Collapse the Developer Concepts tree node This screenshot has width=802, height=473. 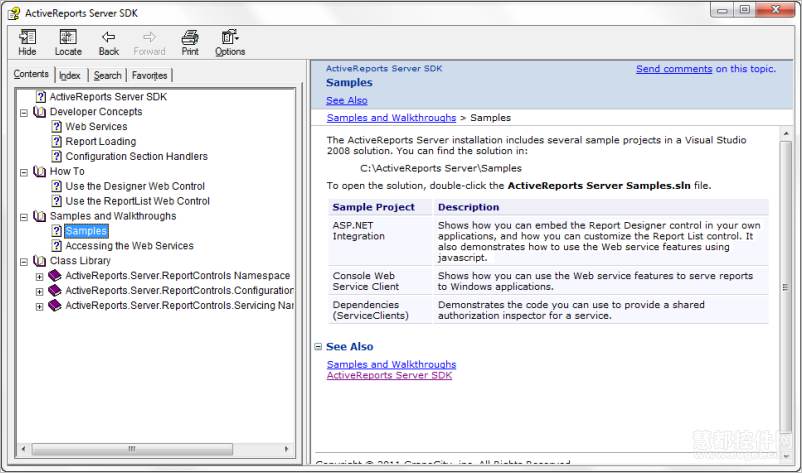[24, 112]
